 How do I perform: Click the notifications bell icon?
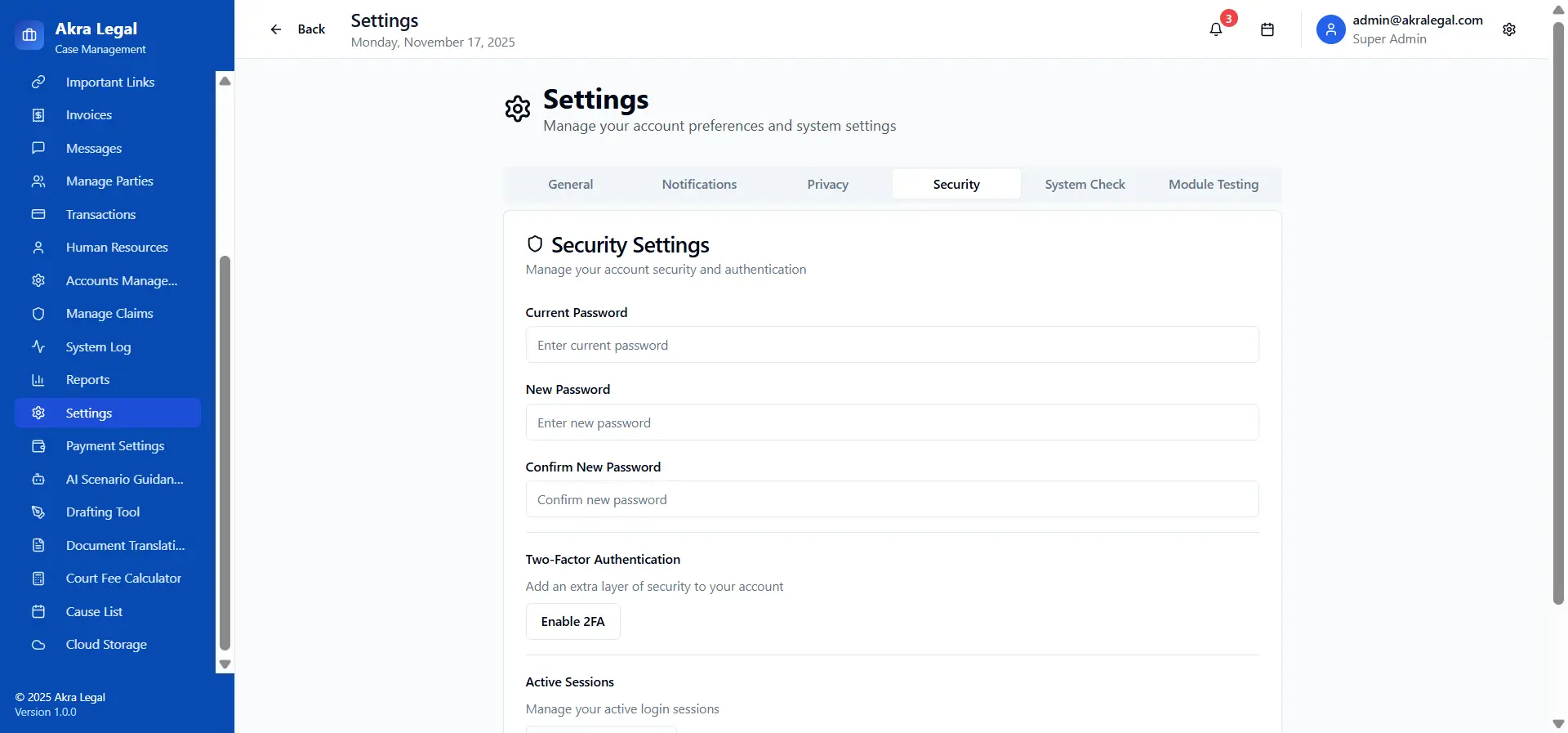(1216, 29)
